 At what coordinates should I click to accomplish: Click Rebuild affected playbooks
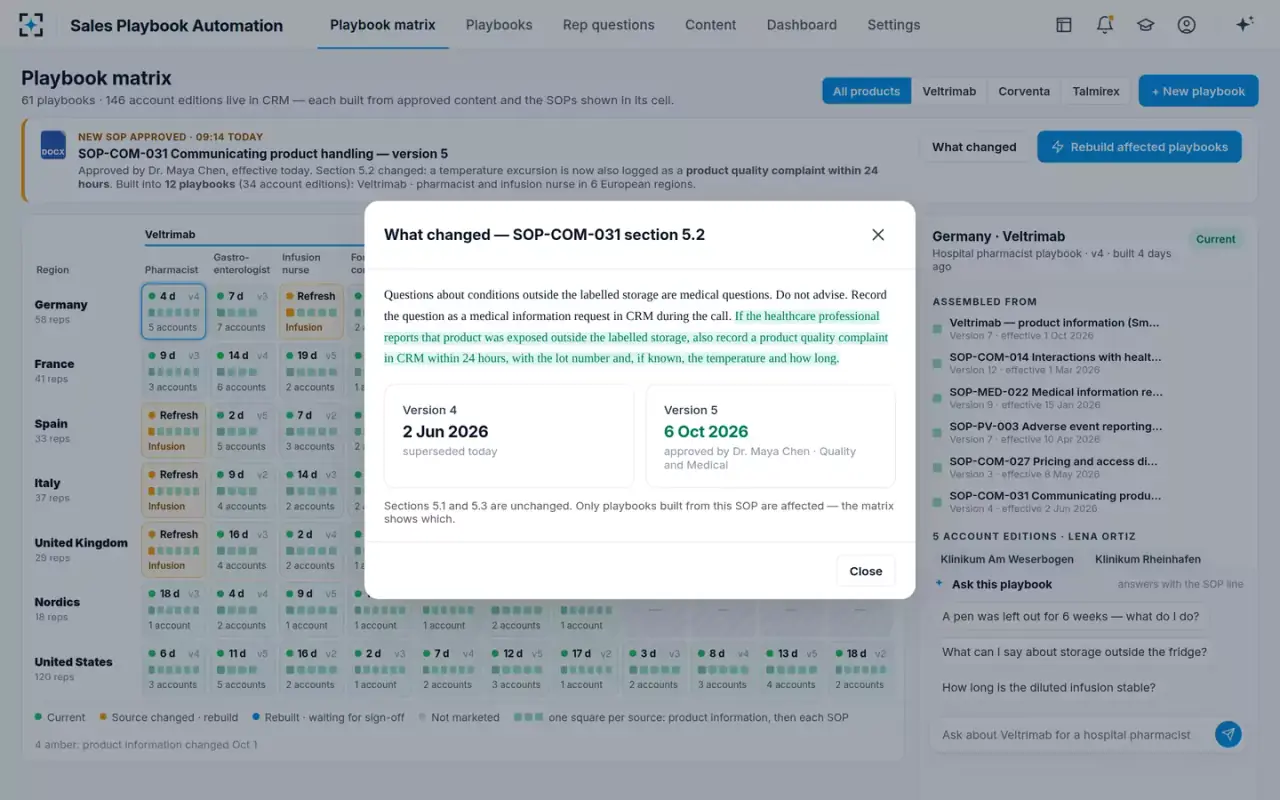[x=1139, y=147]
